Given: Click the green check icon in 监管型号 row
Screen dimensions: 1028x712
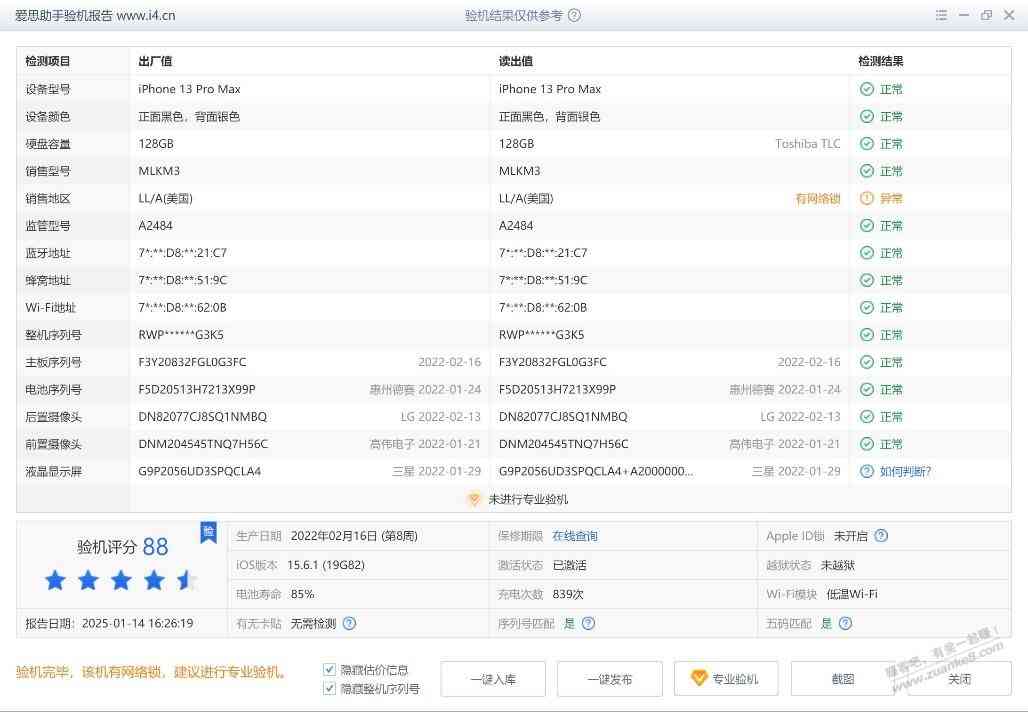Looking at the screenshot, I should click(867, 226).
